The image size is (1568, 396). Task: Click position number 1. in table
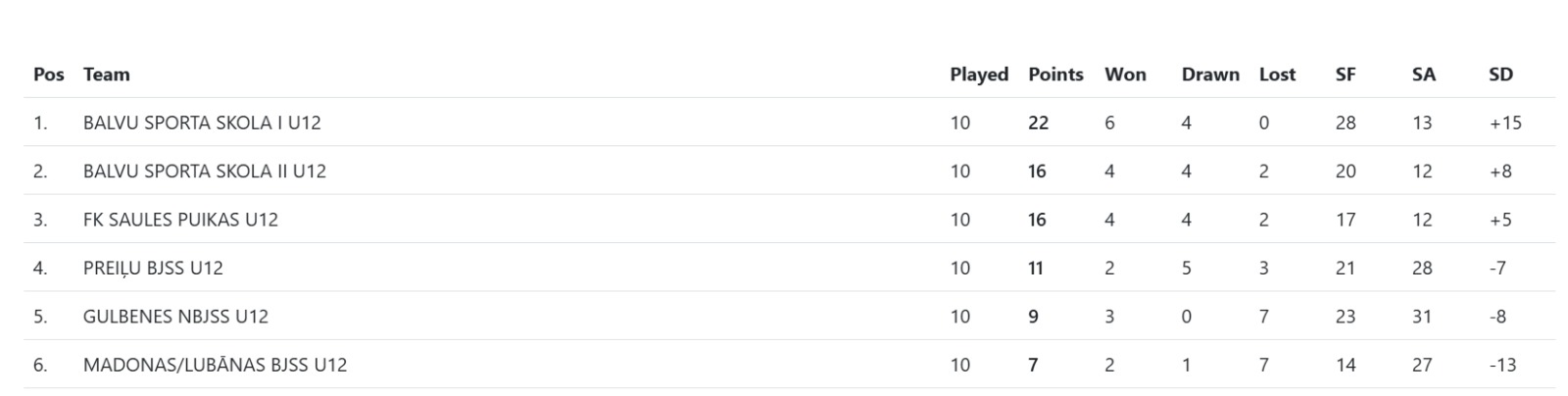pos(40,123)
